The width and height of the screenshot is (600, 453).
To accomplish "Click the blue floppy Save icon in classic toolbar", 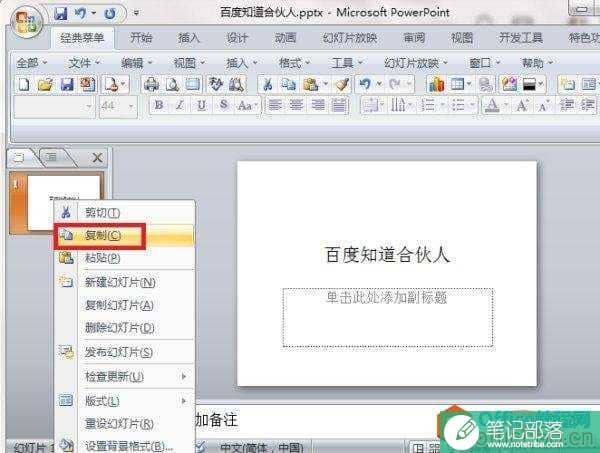I will pyautogui.click(x=67, y=84).
